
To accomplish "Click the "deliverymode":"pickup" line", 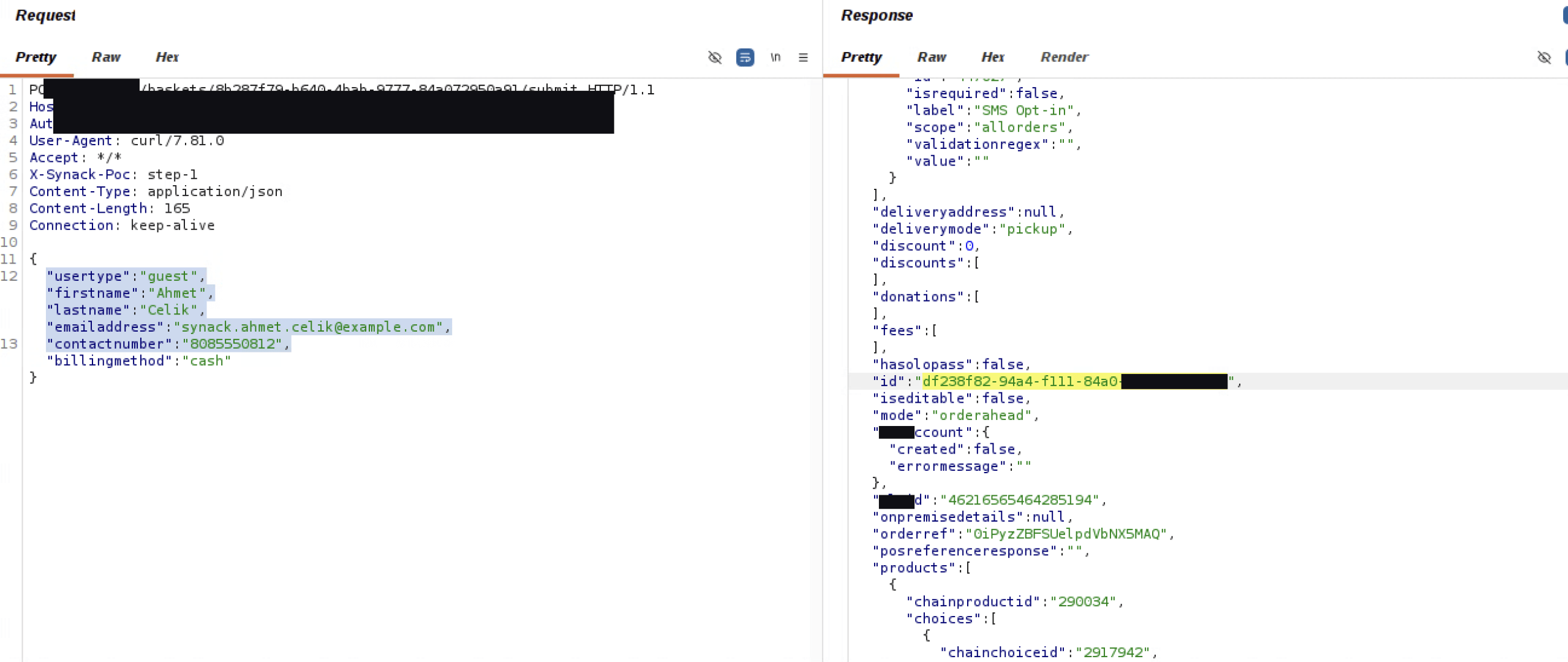I will 973,229.
